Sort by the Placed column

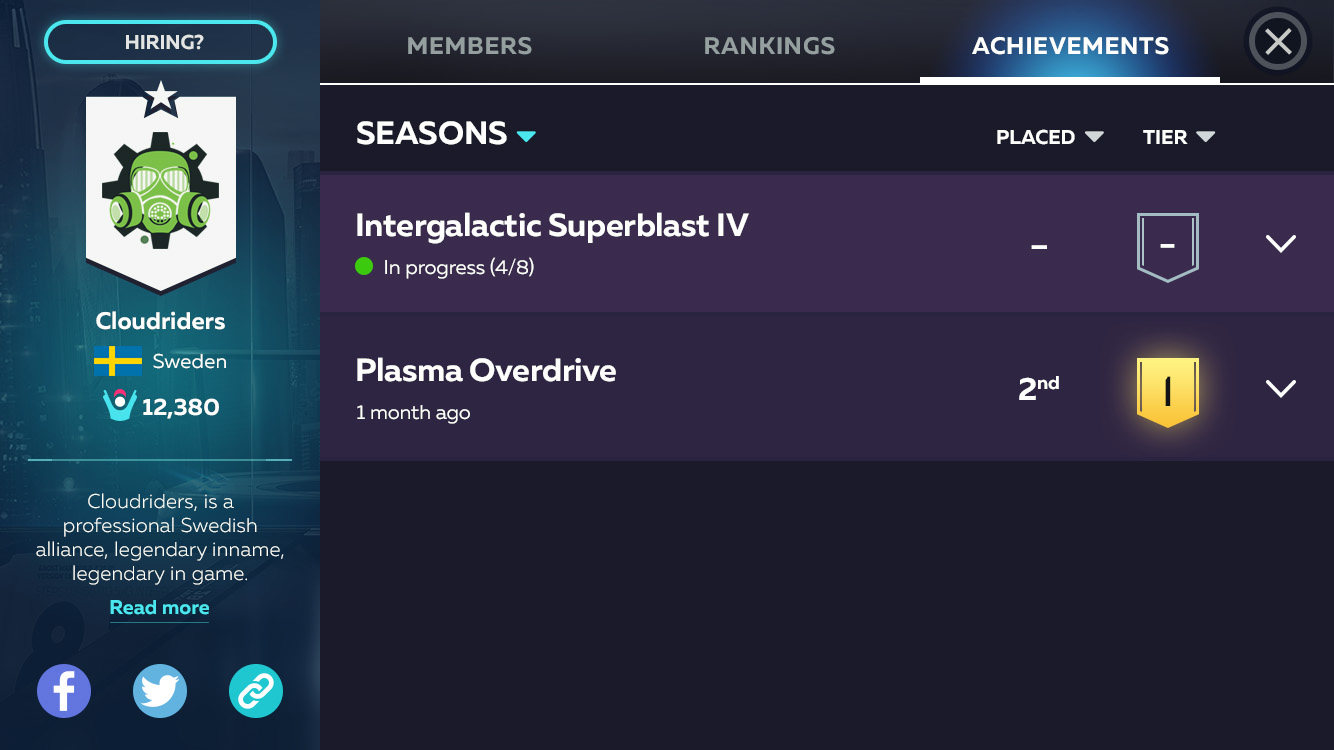[x=1049, y=137]
